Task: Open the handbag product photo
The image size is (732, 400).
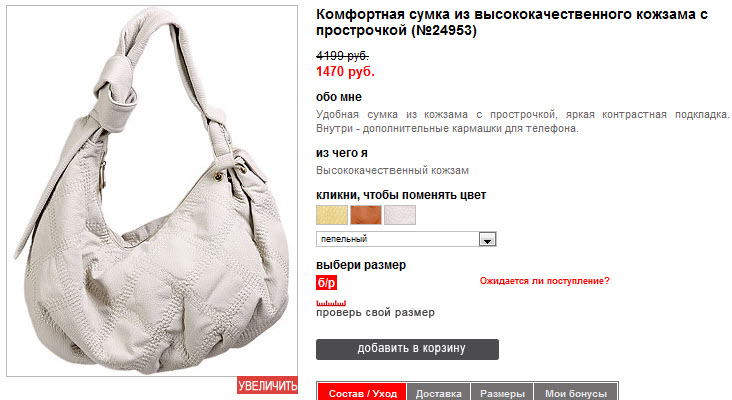Action: tap(152, 191)
